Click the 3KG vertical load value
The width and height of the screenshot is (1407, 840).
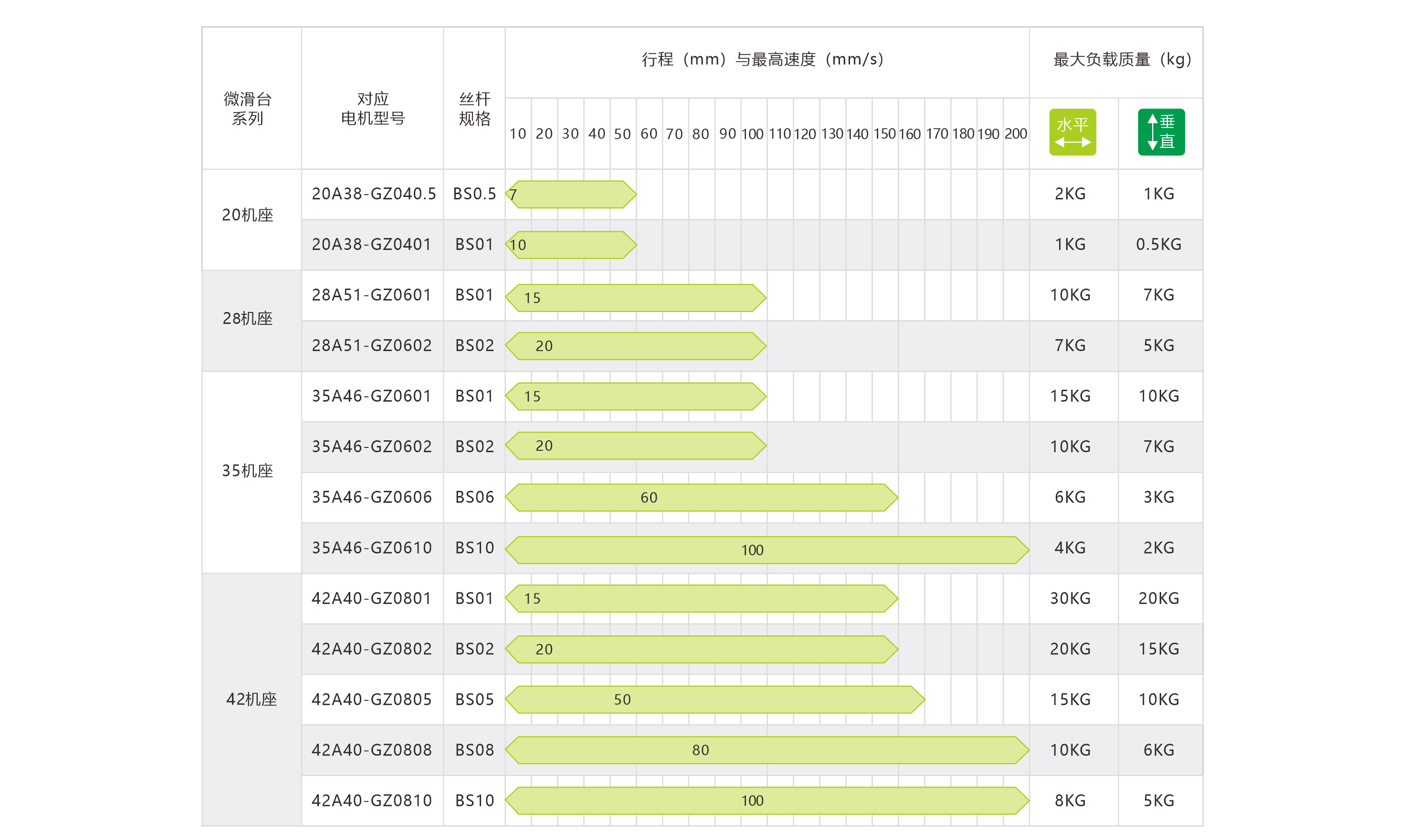pyautogui.click(x=1159, y=497)
